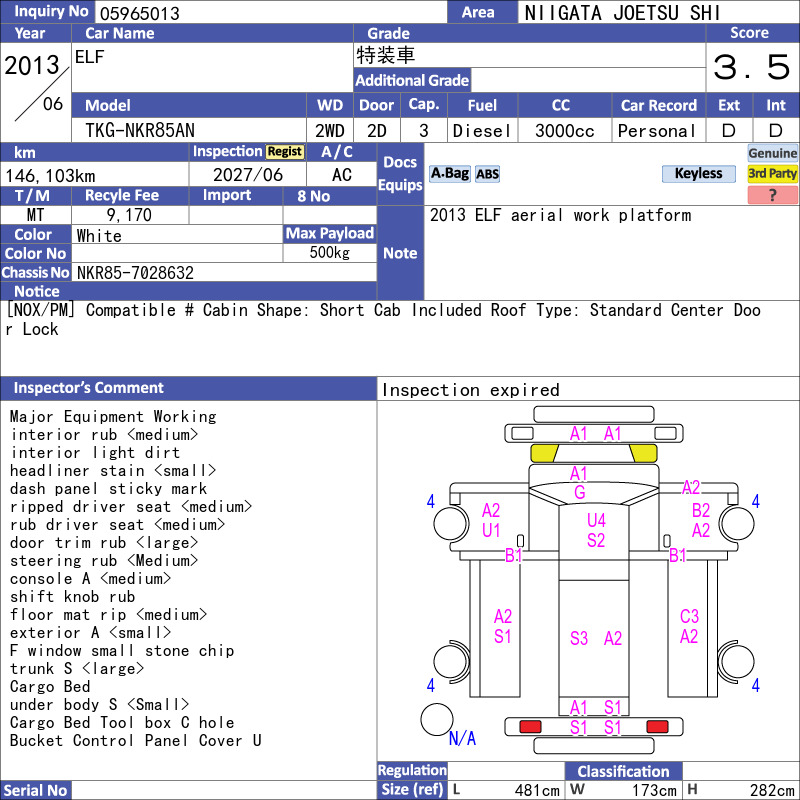Click the 'Inspection expired' text
This screenshot has height=800, width=800.
coord(470,390)
